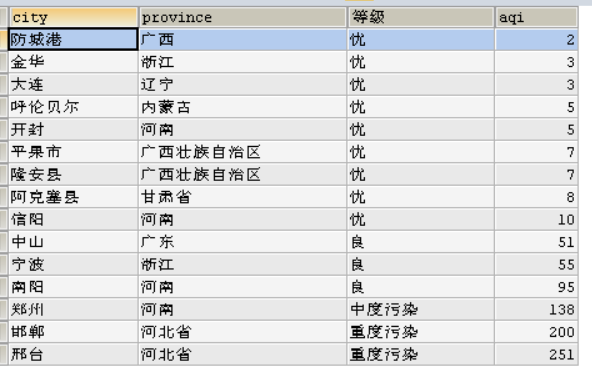Viewport: 592px width, 371px height.
Task: Click the 等级 column header
Action: pyautogui.click(x=421, y=17)
